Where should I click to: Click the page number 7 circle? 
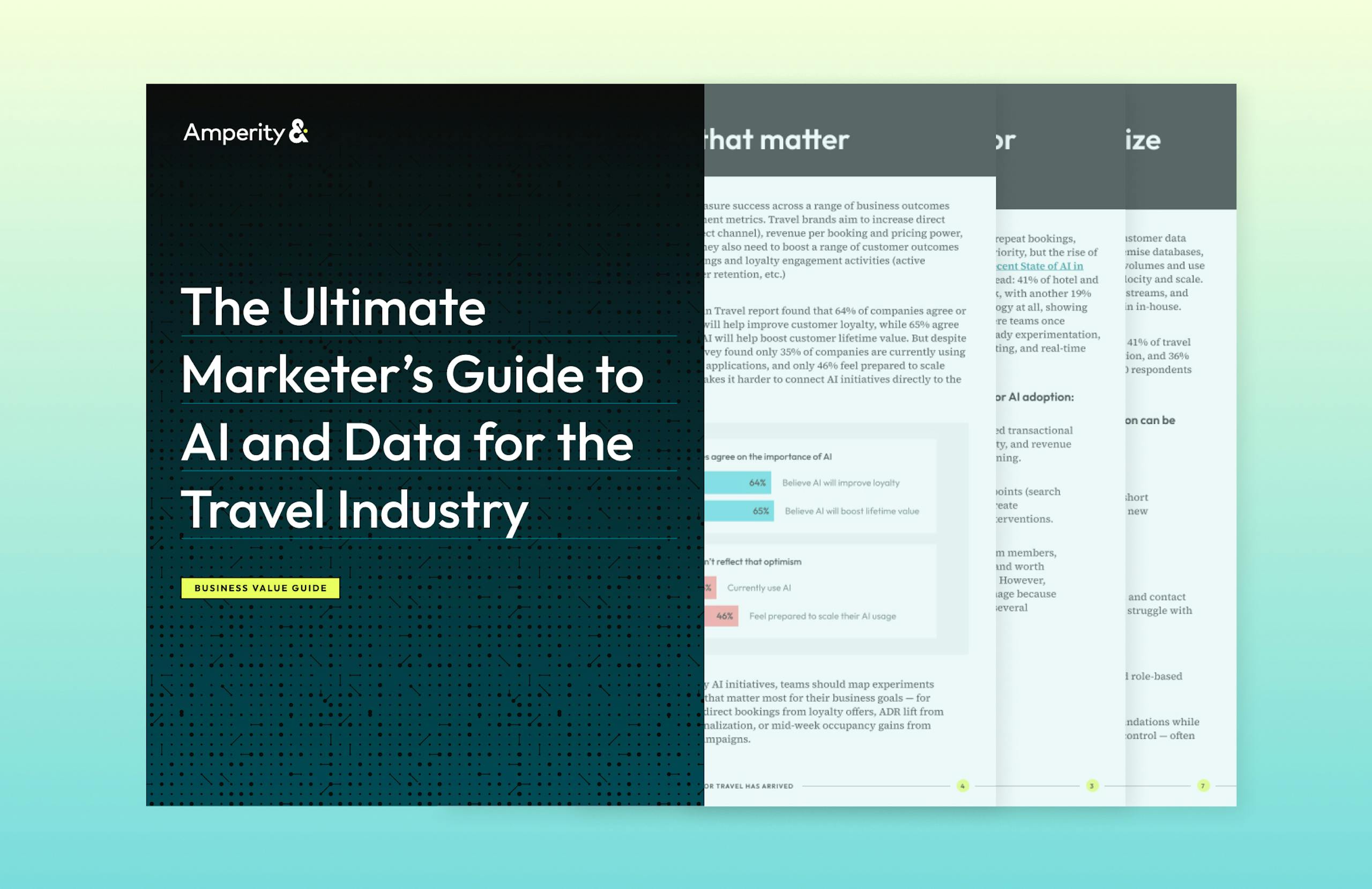[1203, 786]
